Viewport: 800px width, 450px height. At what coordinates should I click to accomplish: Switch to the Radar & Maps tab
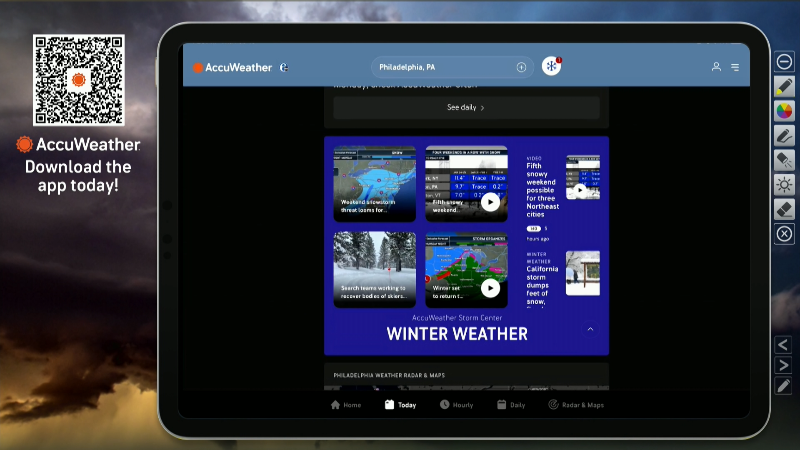tap(576, 405)
